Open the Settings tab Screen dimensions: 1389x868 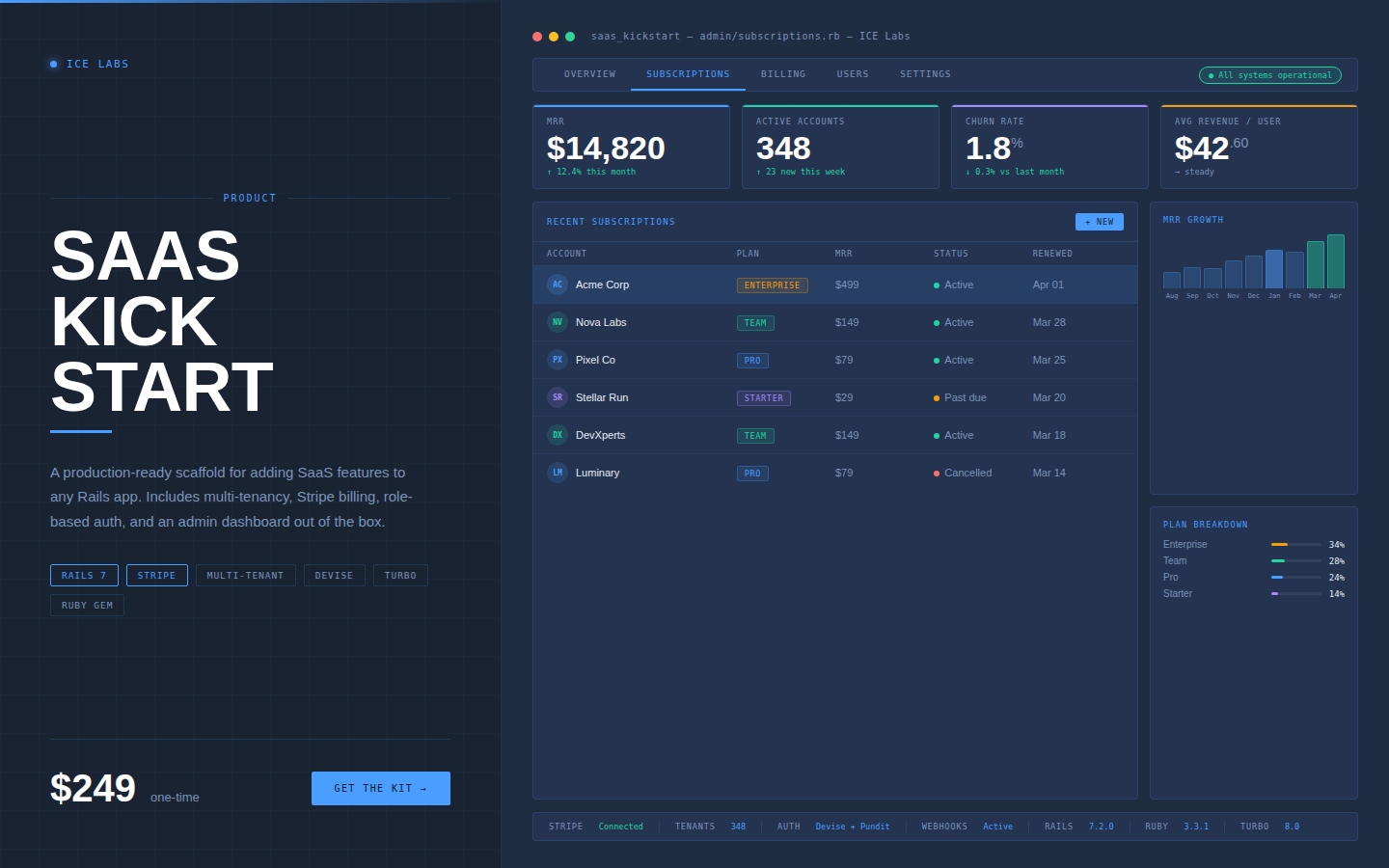pyautogui.click(x=925, y=74)
